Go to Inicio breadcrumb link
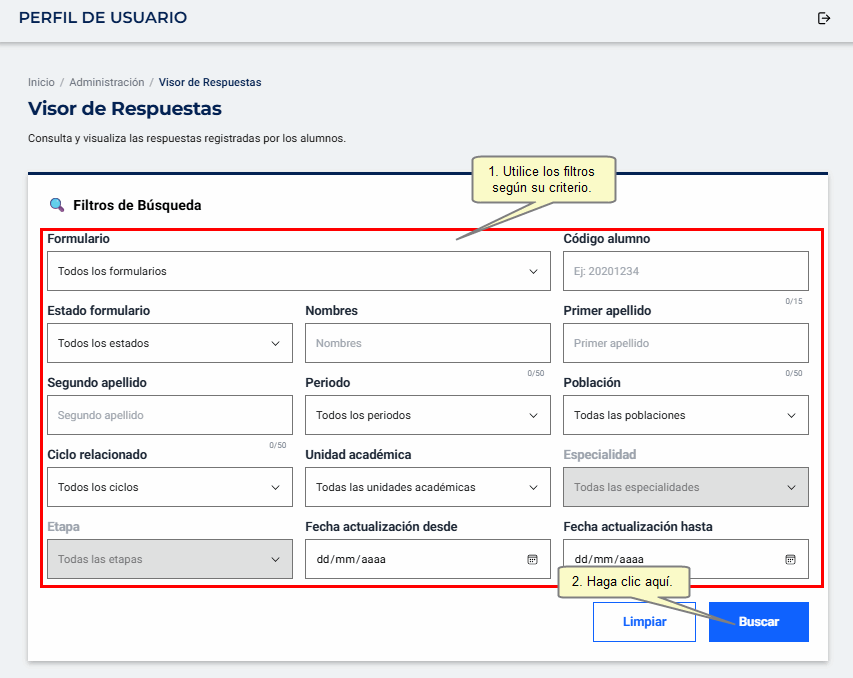 (x=41, y=82)
